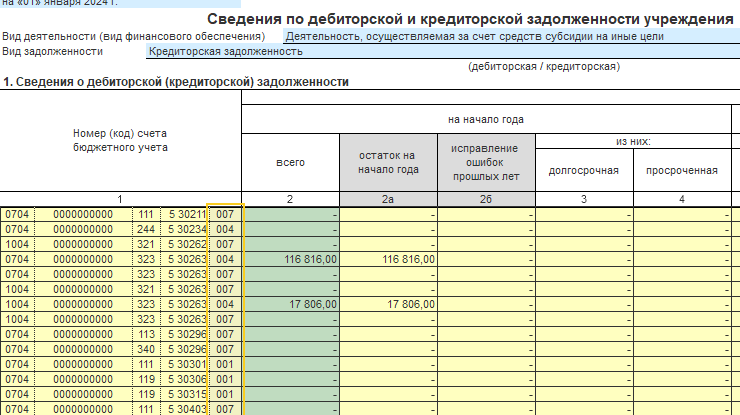The width and height of the screenshot is (740, 415).
Task: Select the 'Вид задолженности' label
Action: pos(52,51)
